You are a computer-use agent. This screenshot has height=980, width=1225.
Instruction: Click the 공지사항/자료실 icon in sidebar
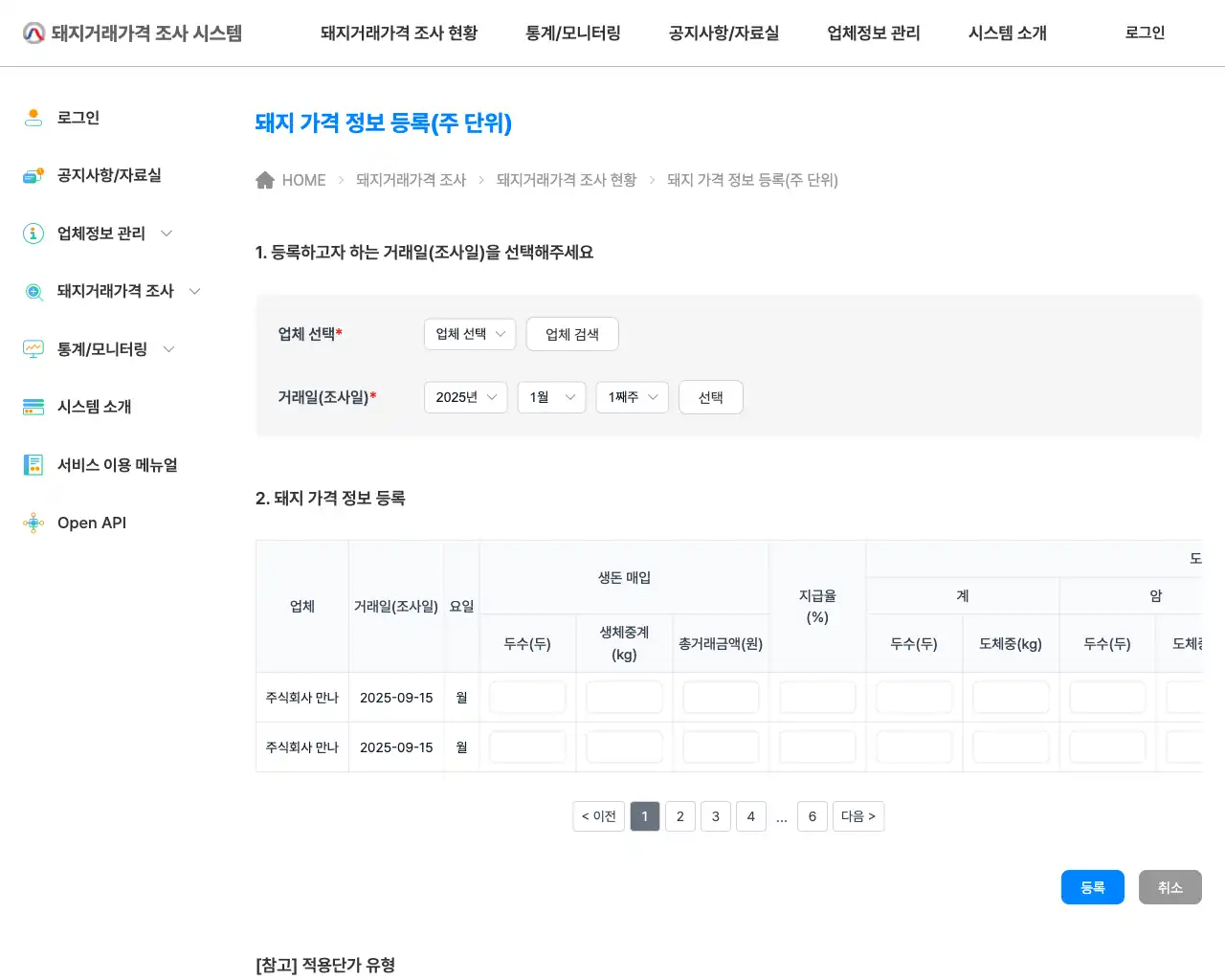[x=33, y=175]
